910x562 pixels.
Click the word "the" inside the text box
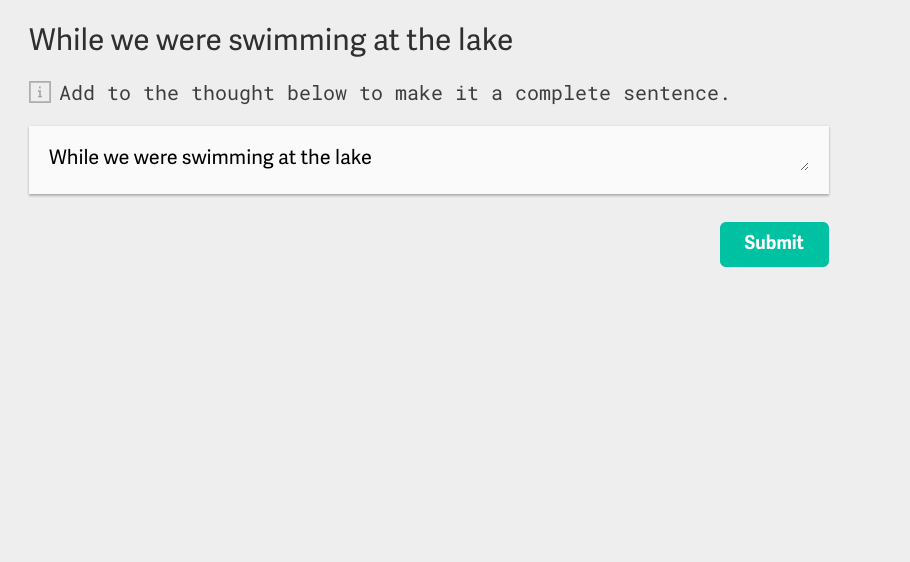coord(315,157)
